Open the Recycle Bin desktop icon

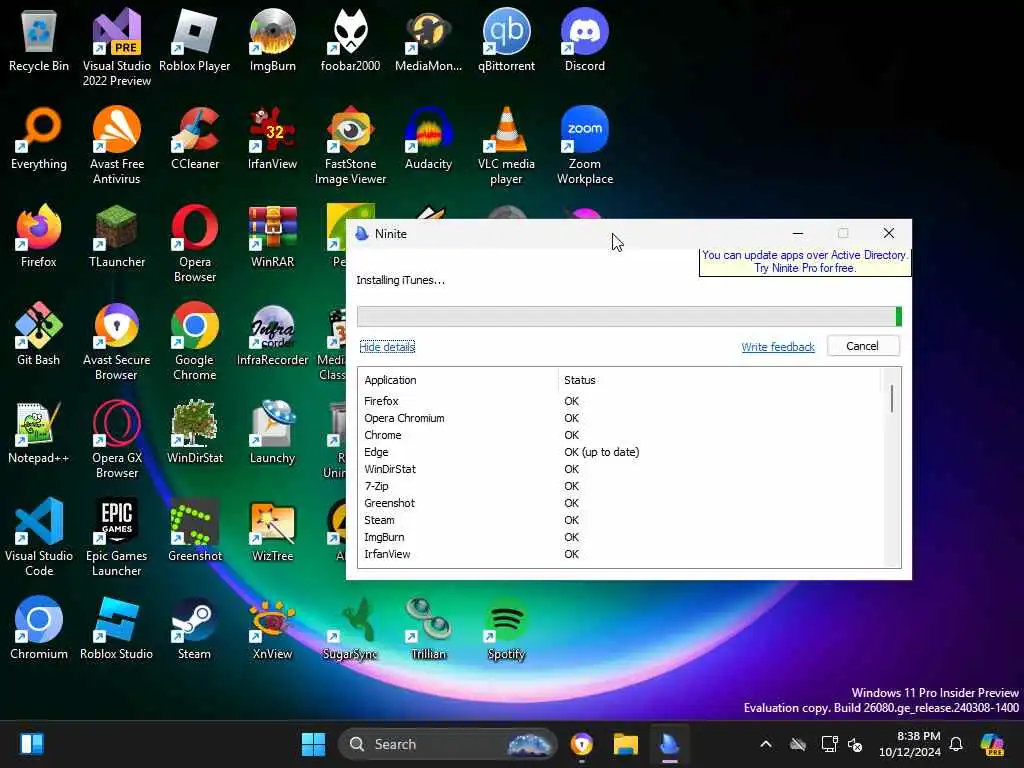39,40
